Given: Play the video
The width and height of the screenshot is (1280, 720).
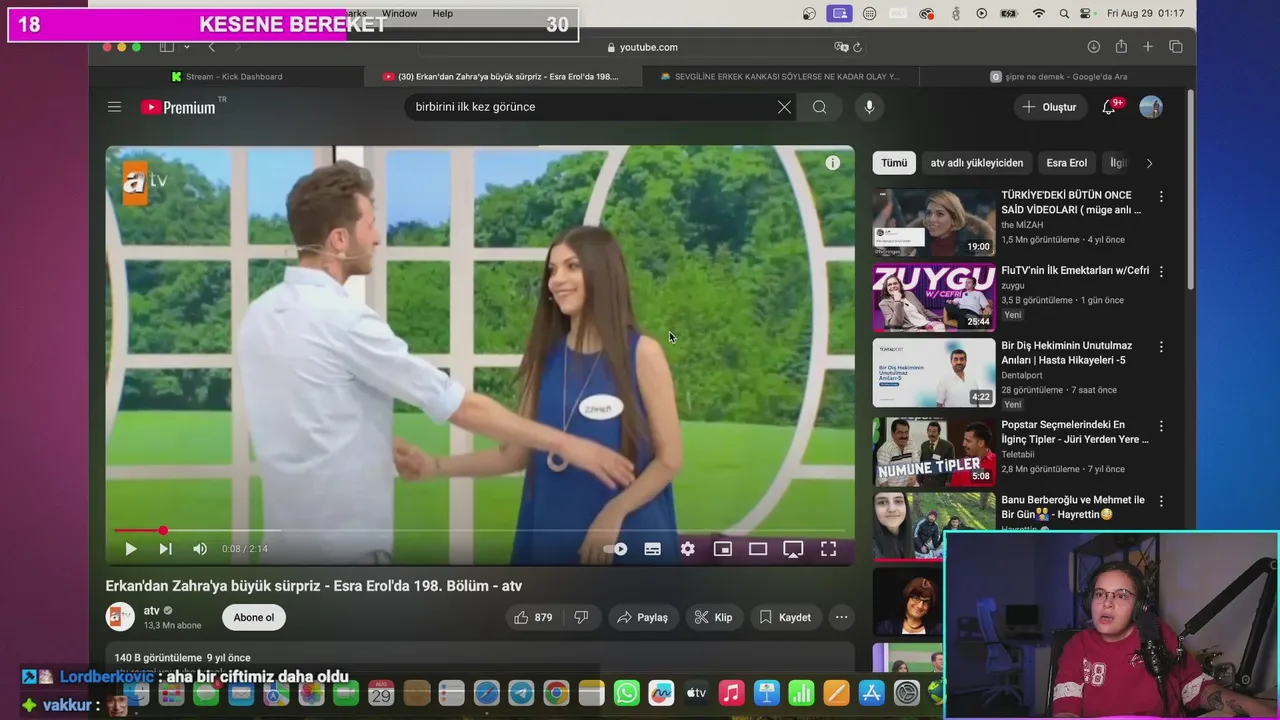Looking at the screenshot, I should point(130,548).
